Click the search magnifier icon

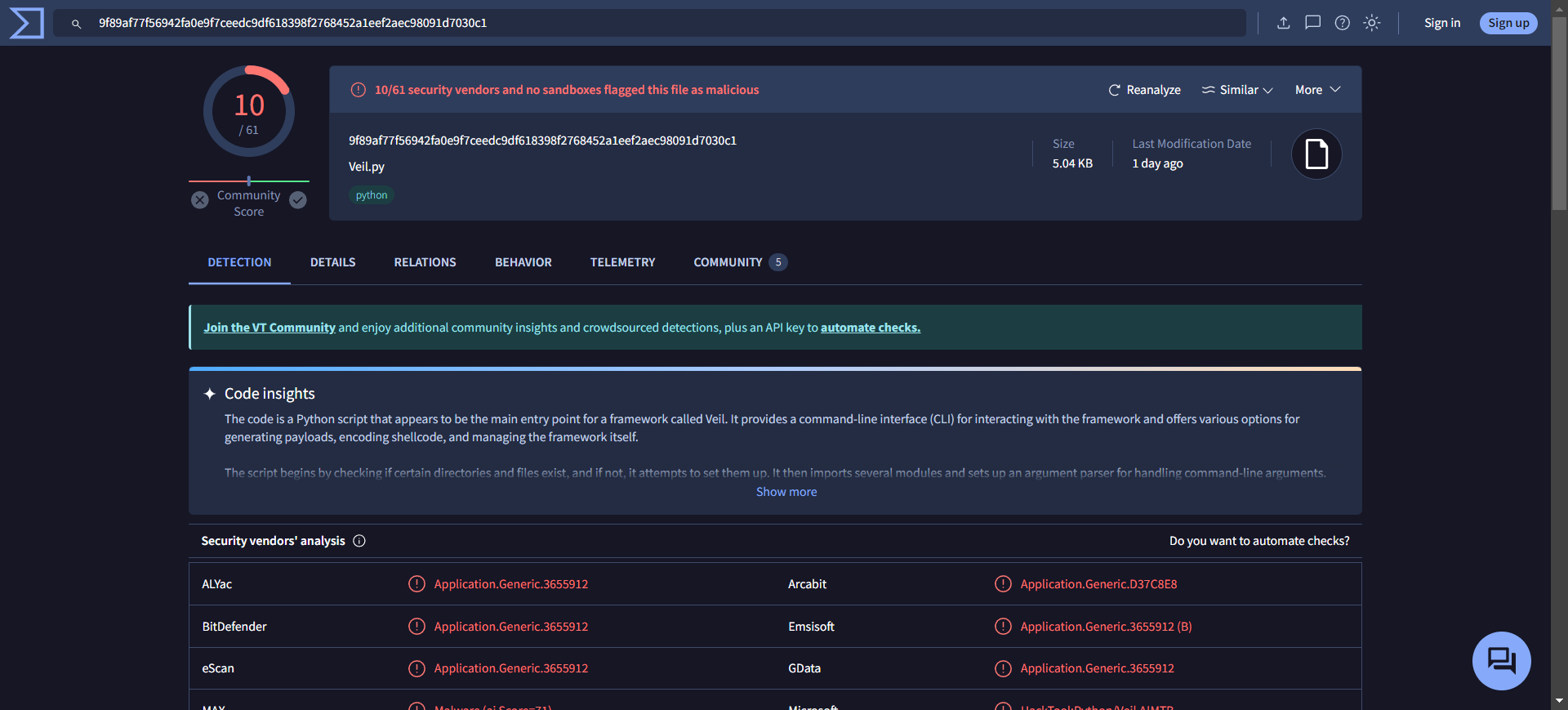(76, 24)
